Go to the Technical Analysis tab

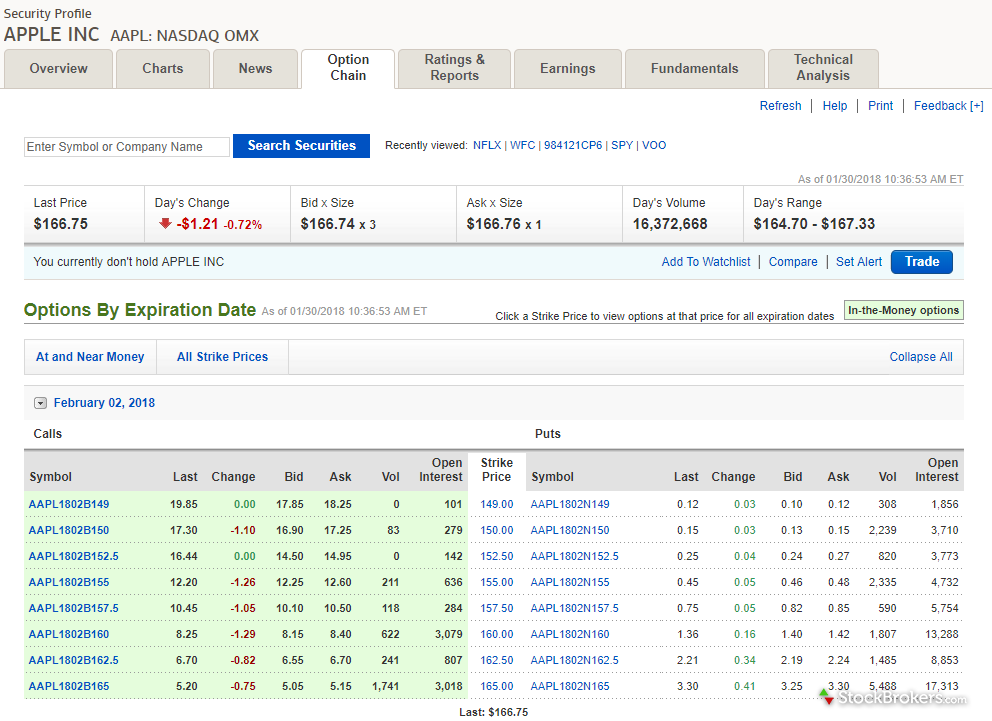(x=823, y=68)
